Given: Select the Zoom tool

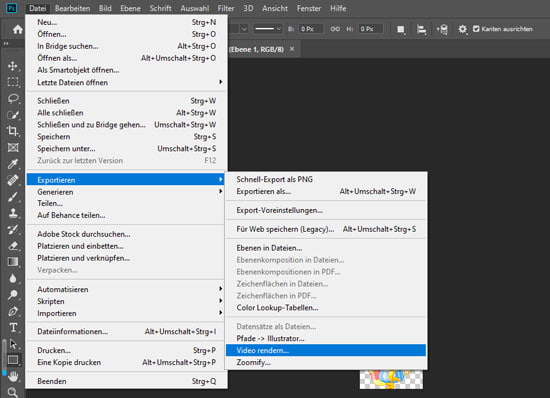Looking at the screenshot, I should pos(13,392).
